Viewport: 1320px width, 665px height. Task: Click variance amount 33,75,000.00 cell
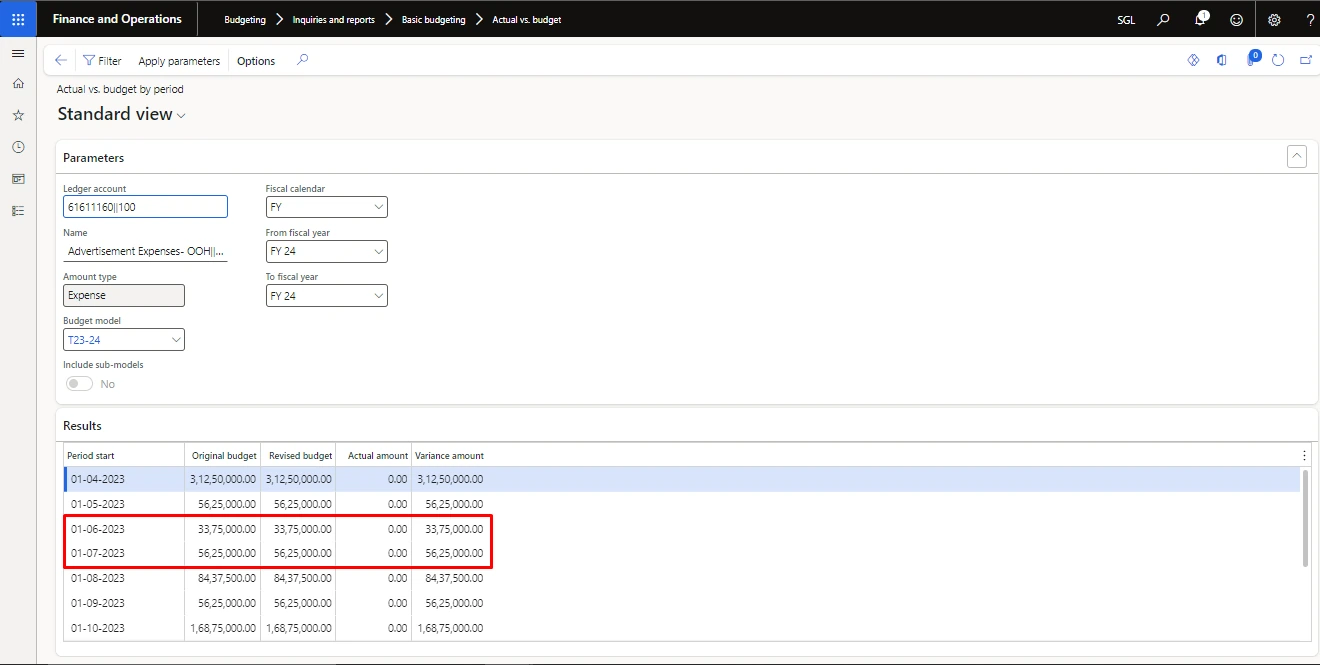[450, 529]
